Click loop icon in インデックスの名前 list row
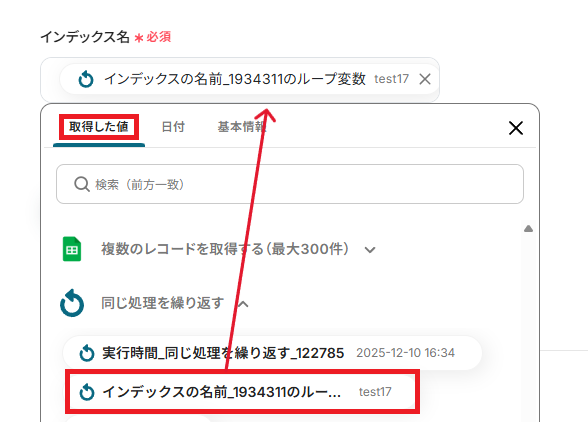 pos(87,392)
